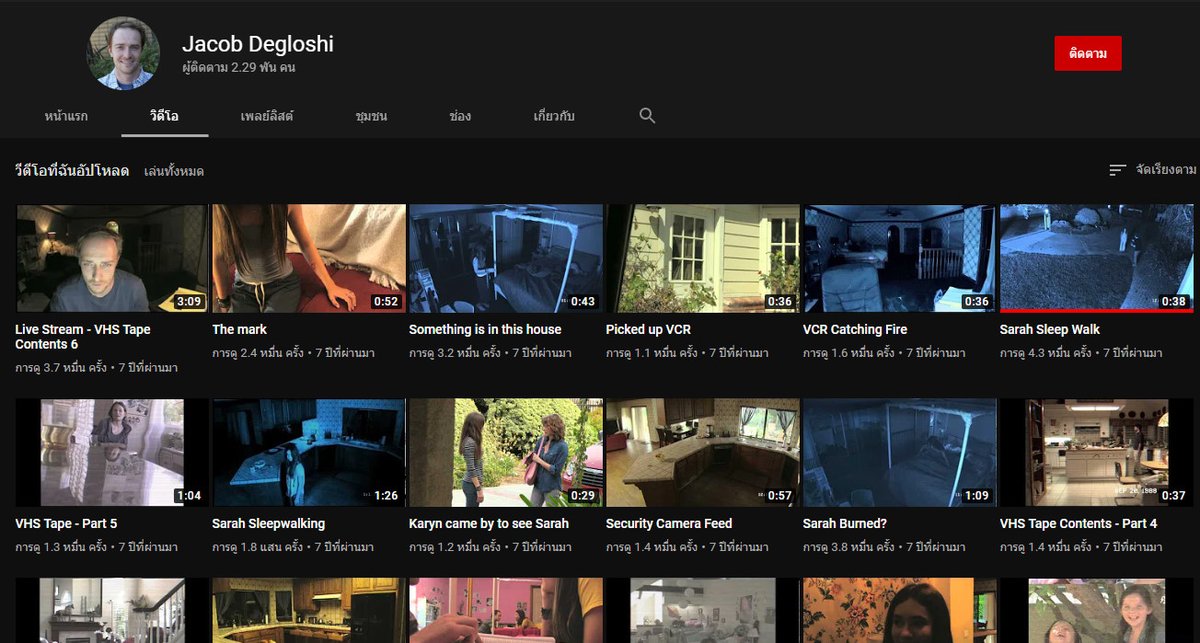1200x643 pixels.
Task: Click Jacob Degloshi channel name
Action: [258, 44]
